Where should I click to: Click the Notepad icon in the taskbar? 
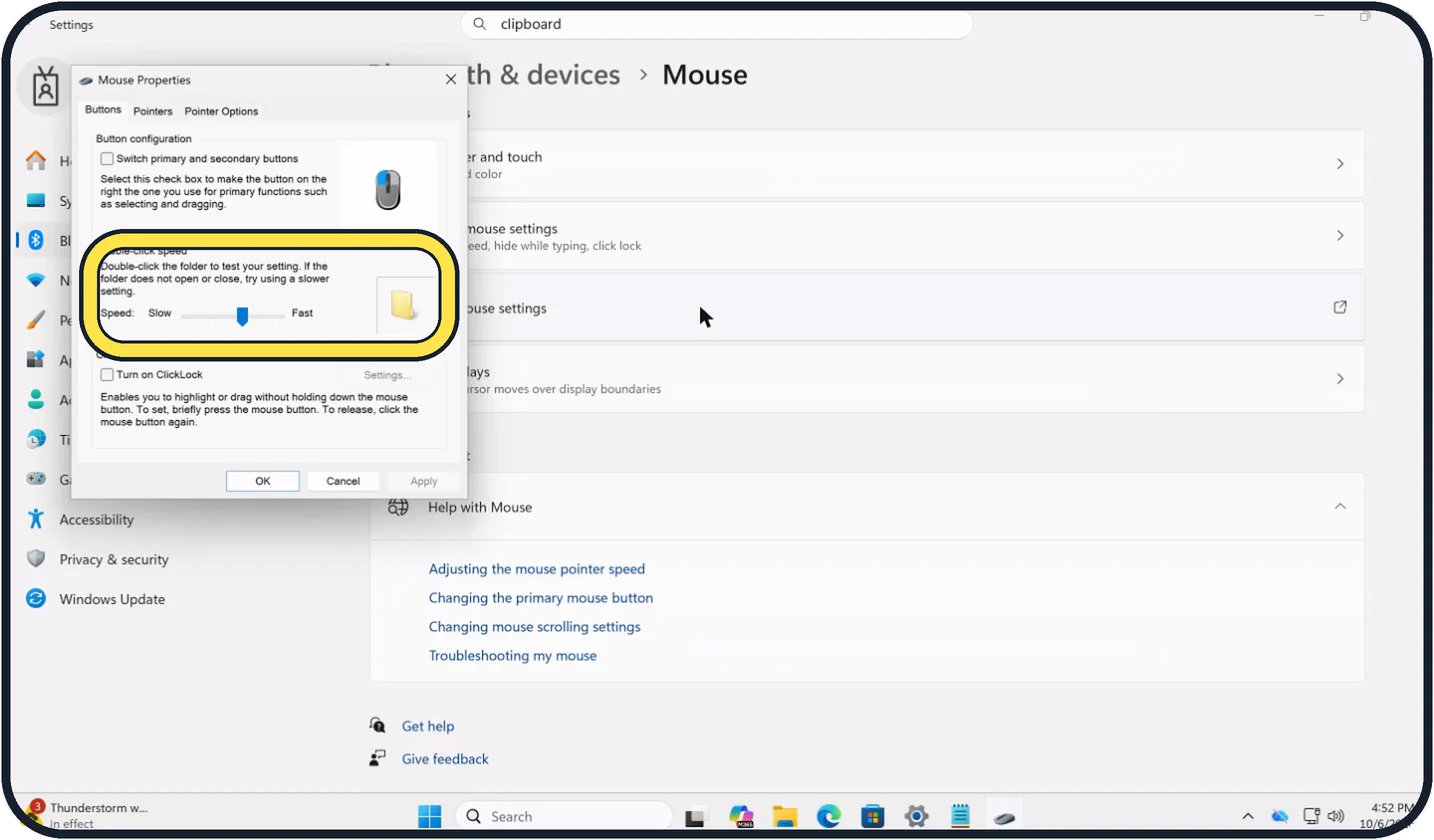(x=960, y=816)
